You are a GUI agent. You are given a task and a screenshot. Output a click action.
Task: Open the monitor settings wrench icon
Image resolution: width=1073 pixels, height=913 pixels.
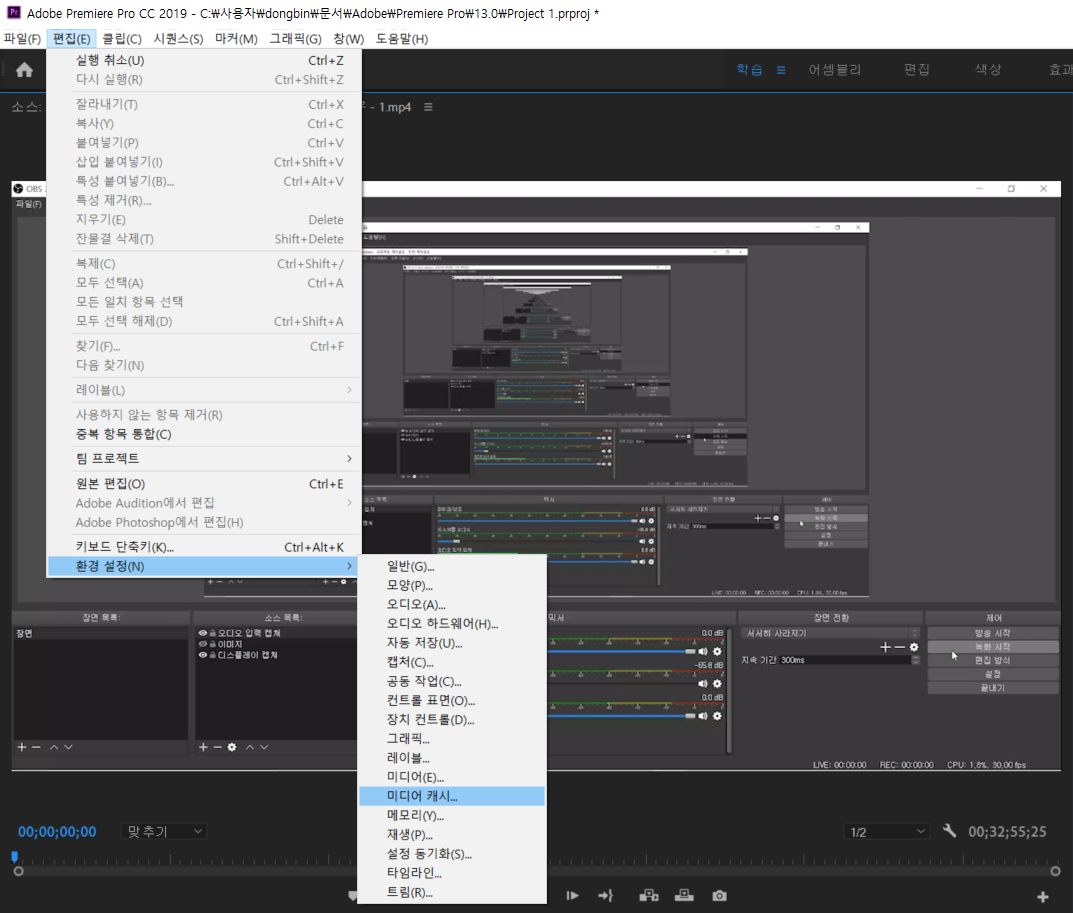pos(949,831)
